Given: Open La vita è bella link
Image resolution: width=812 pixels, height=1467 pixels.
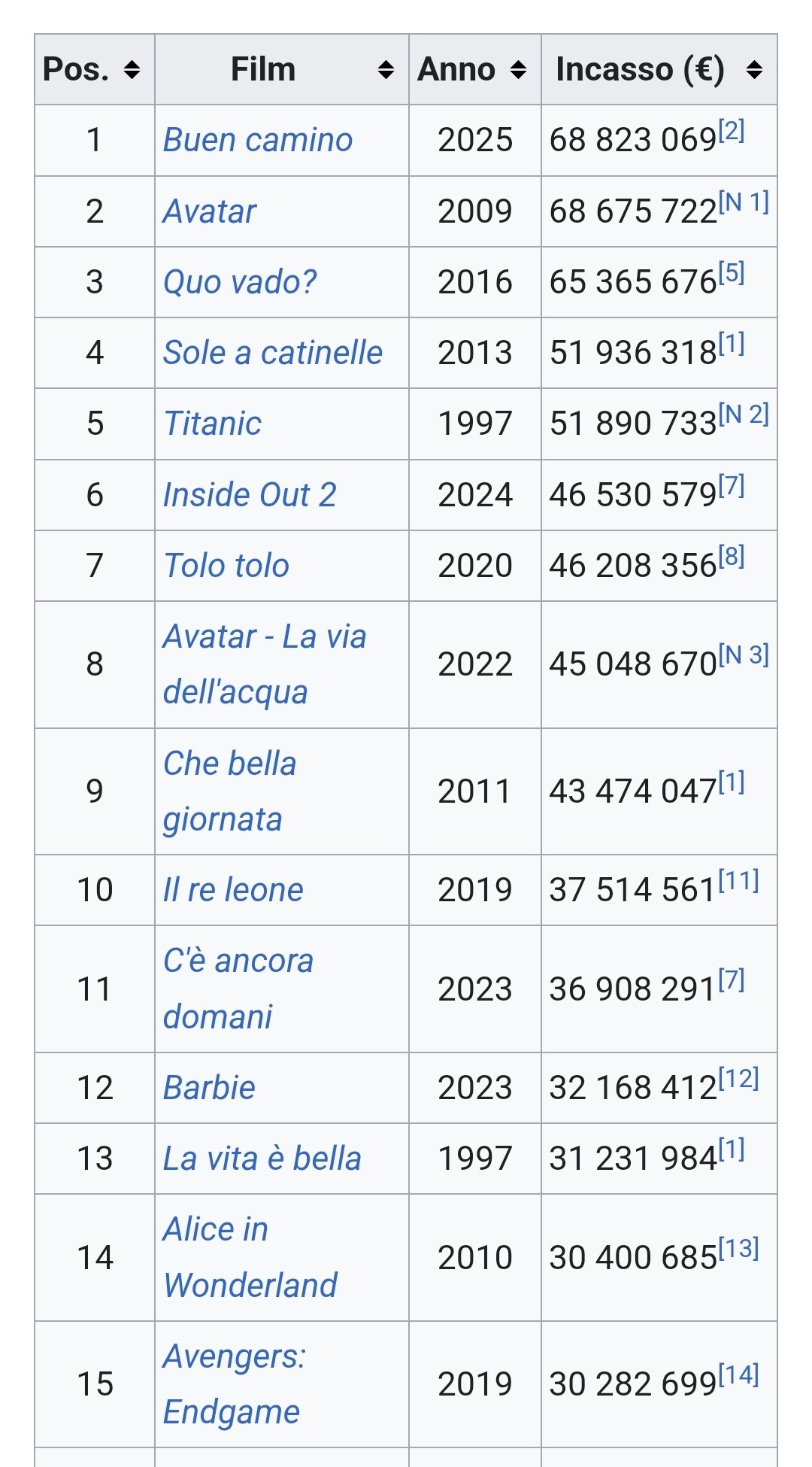Looking at the screenshot, I should click(x=262, y=1159).
